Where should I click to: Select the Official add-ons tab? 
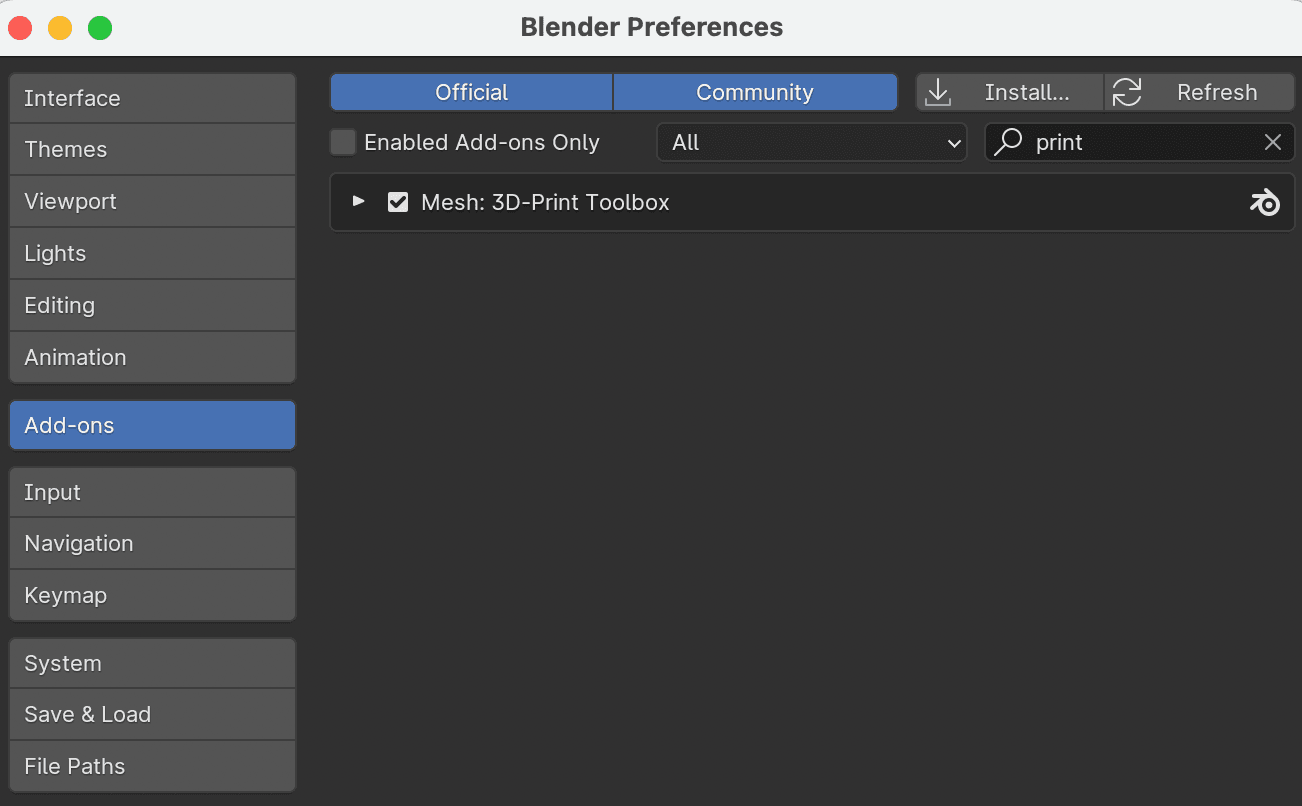[x=470, y=92]
